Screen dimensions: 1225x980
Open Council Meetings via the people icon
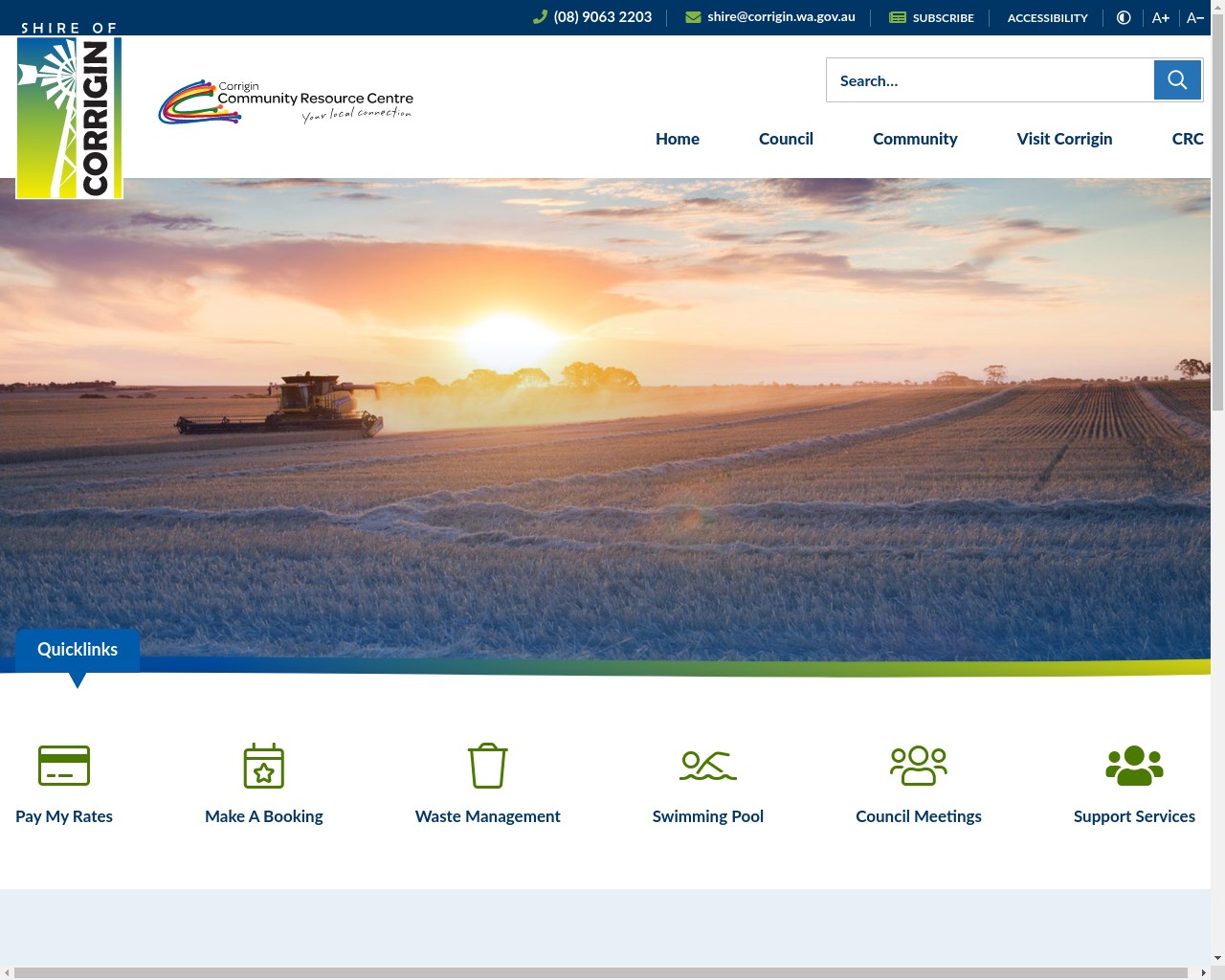tap(918, 765)
